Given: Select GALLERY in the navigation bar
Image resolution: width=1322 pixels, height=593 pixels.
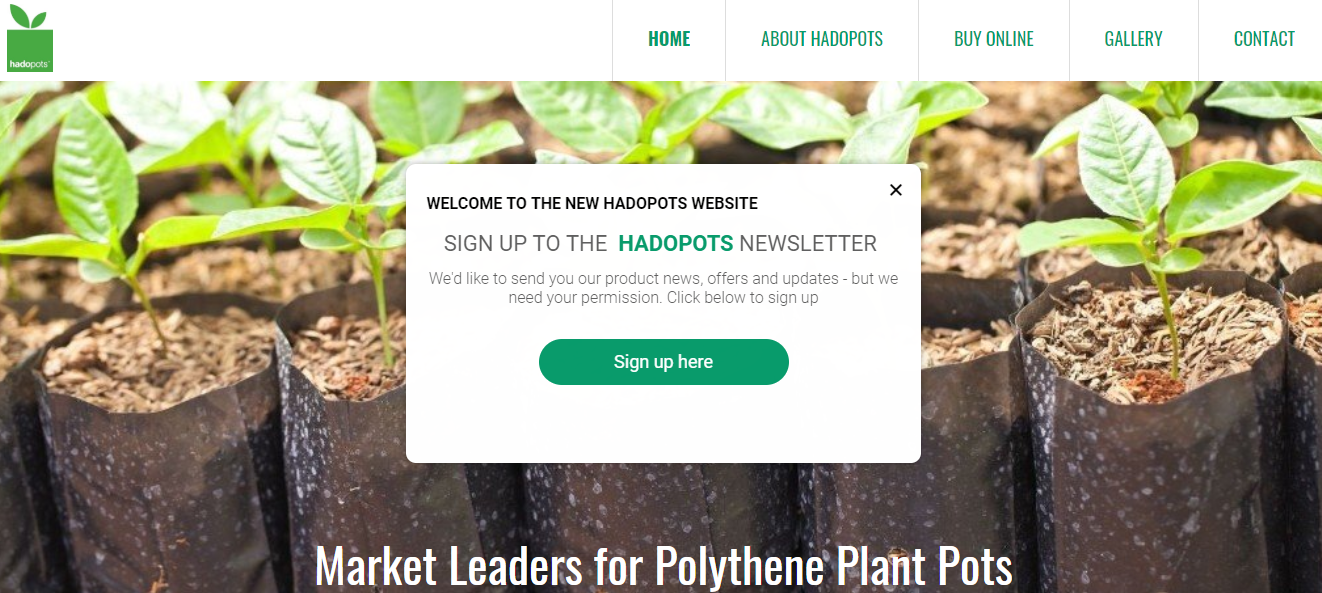Looking at the screenshot, I should pos(1134,39).
